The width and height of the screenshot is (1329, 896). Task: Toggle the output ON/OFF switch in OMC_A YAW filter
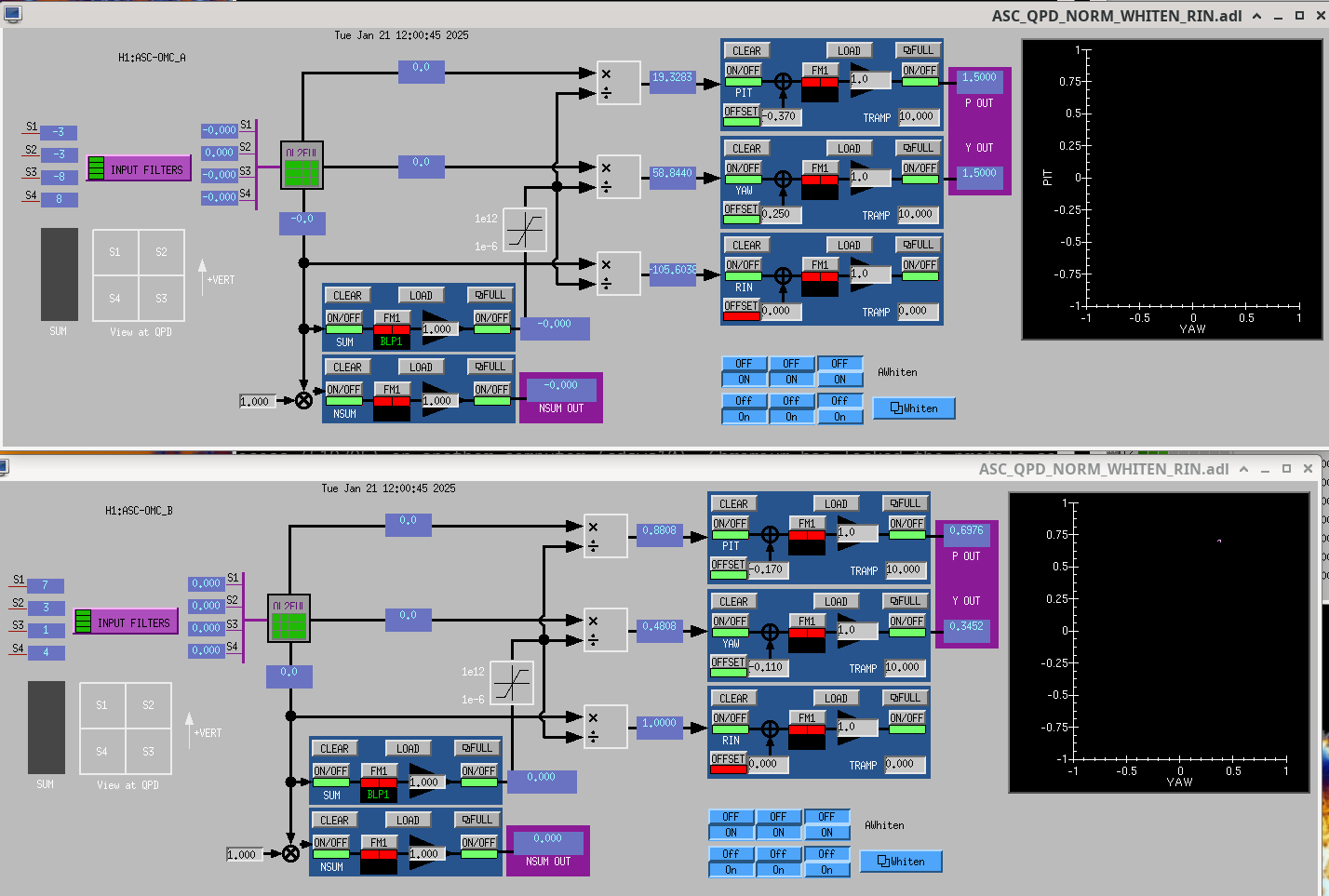coord(920,173)
